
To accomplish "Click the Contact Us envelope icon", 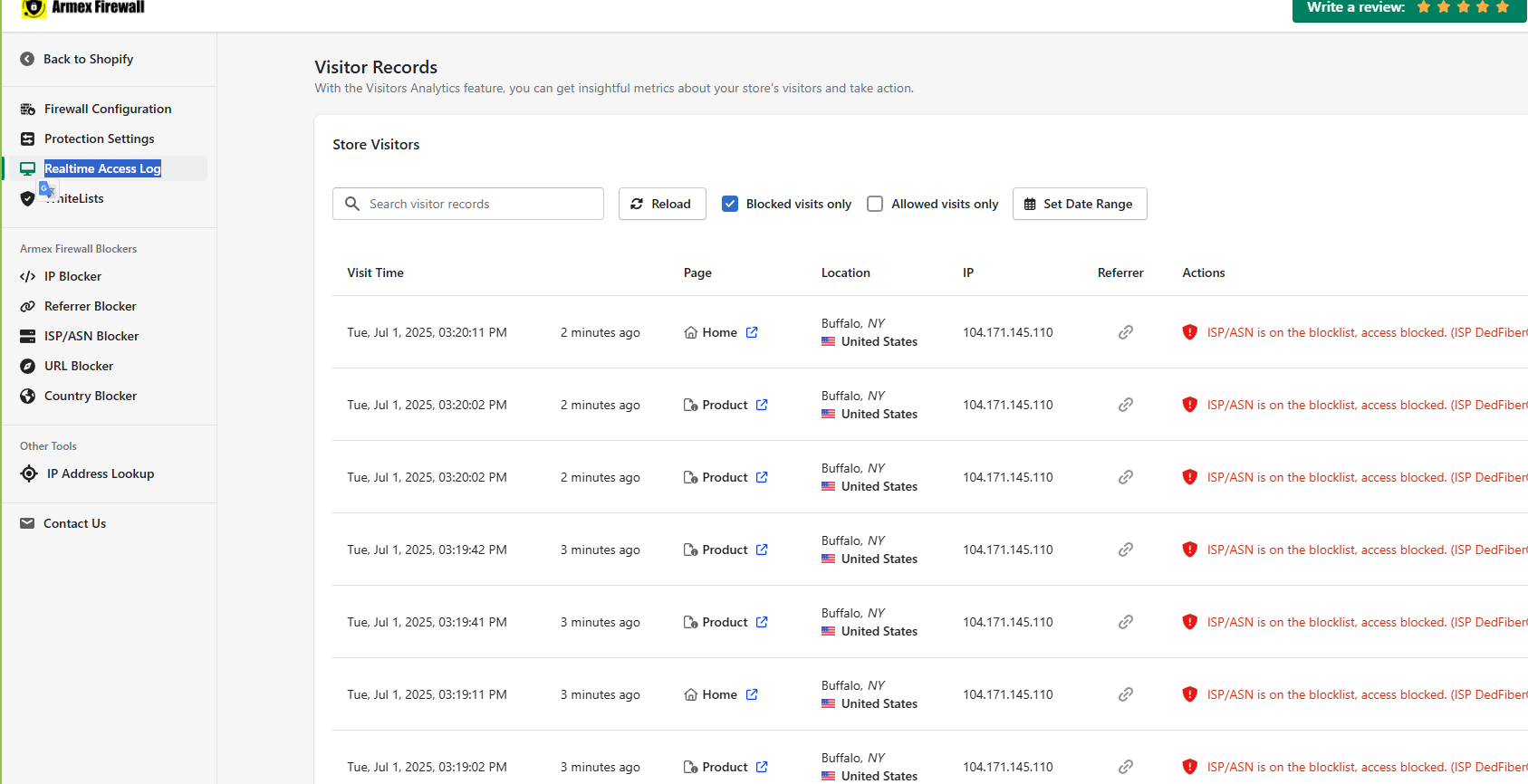I will coord(27,523).
